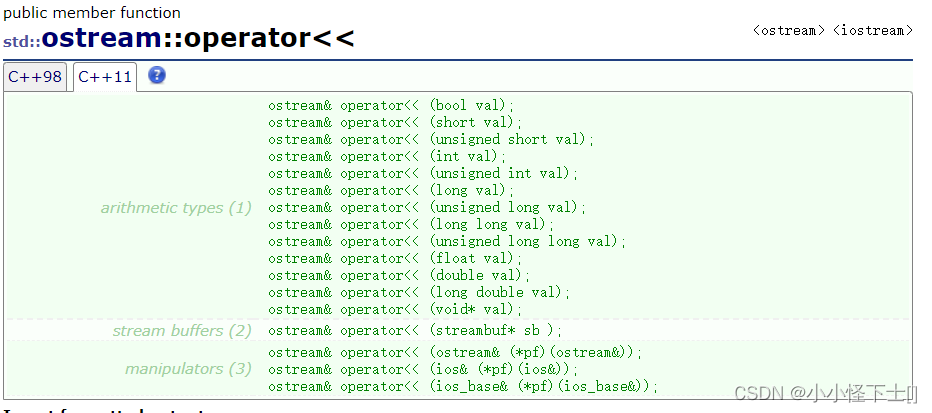Click the '(unsigned long val)' overload line
932x413 pixels.
point(427,208)
